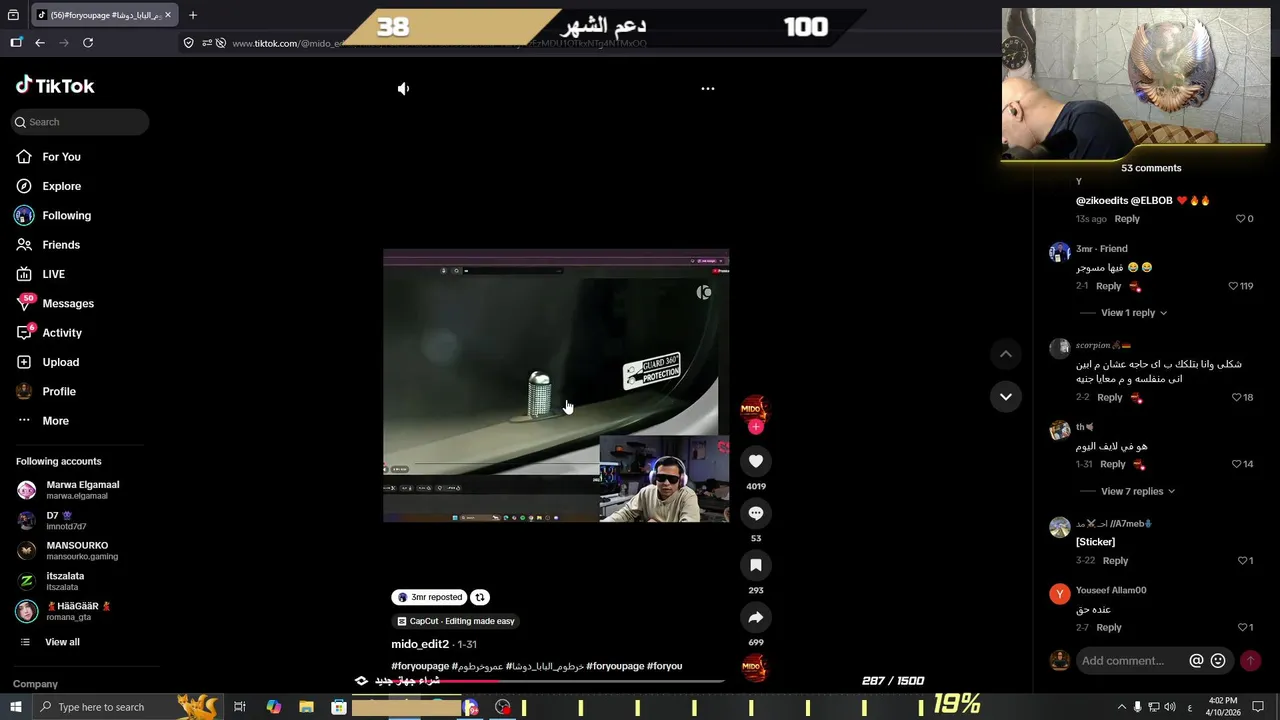Open Messages with 50 badge
This screenshot has height=720, width=1280.
click(x=67, y=303)
